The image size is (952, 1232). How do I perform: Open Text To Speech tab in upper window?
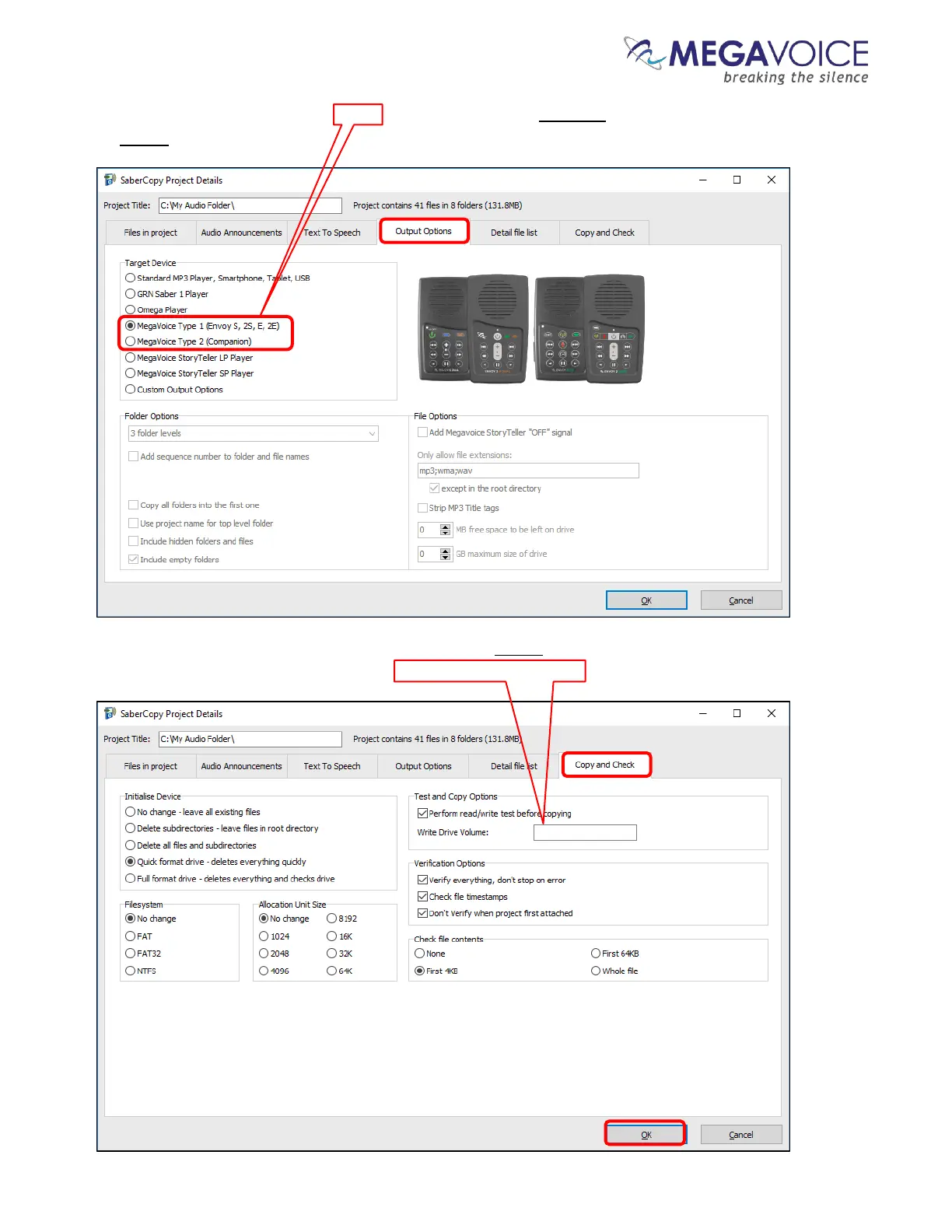[x=332, y=233]
